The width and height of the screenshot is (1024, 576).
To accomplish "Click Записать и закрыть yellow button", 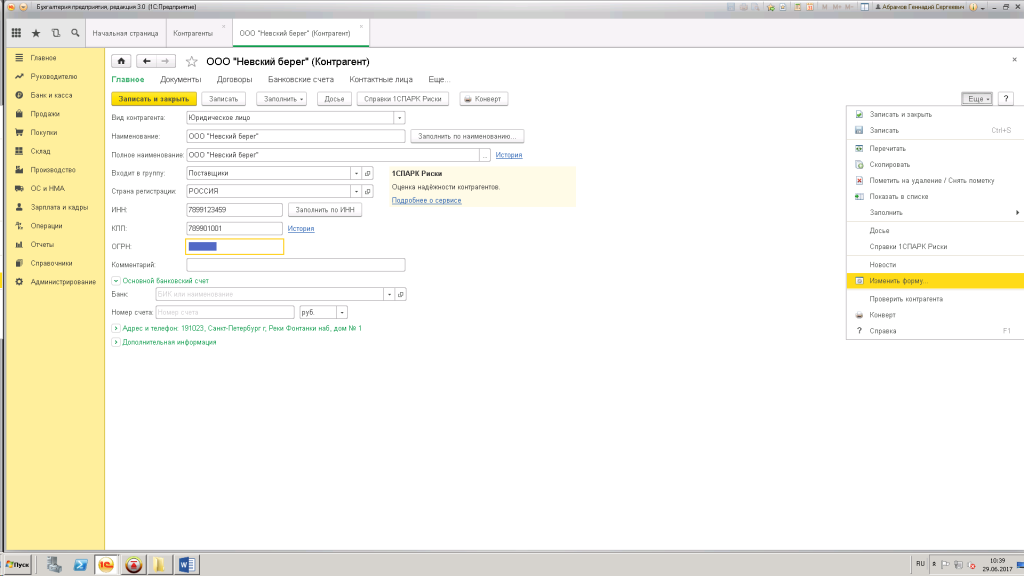I will pos(153,99).
